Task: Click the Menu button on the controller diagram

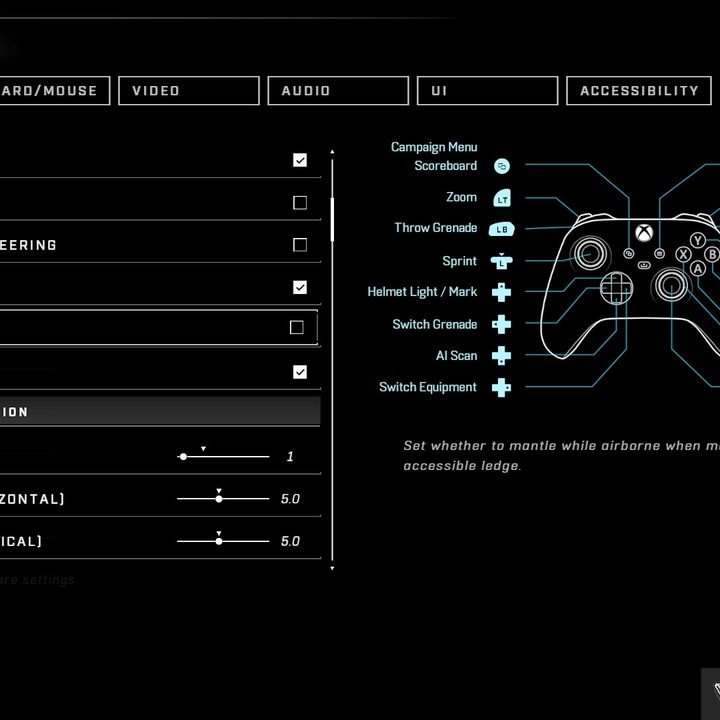Action: pyautogui.click(x=659, y=253)
